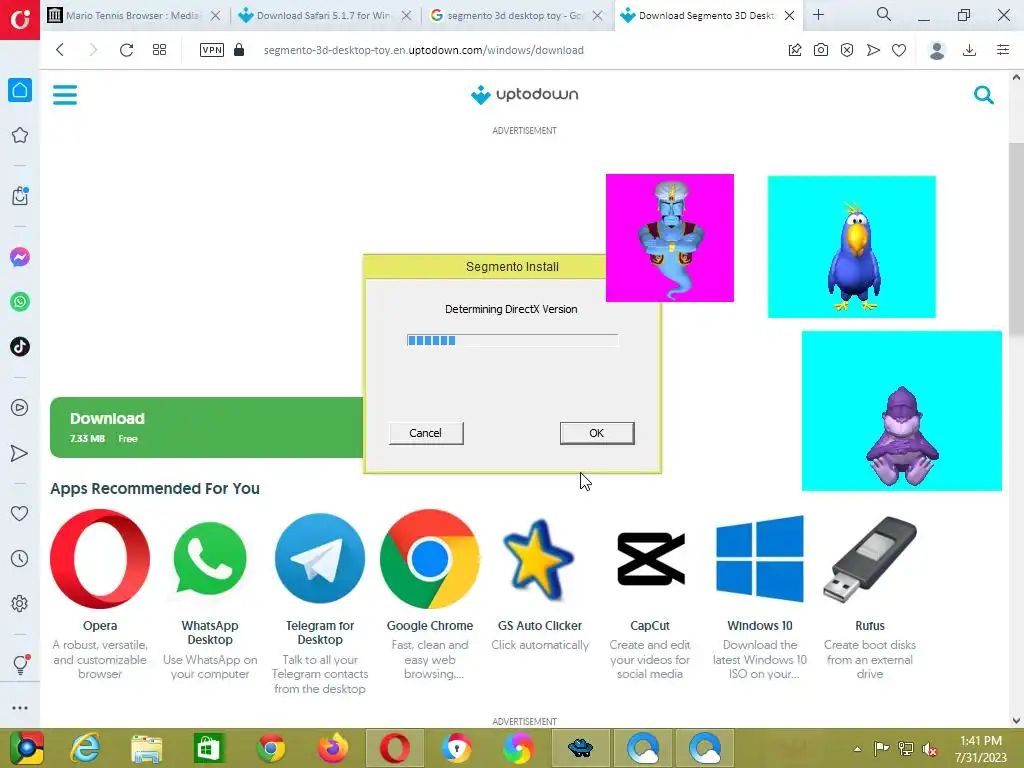The width and height of the screenshot is (1024, 768).
Task: Open sidebar heart pinboards icon
Action: click(x=20, y=513)
